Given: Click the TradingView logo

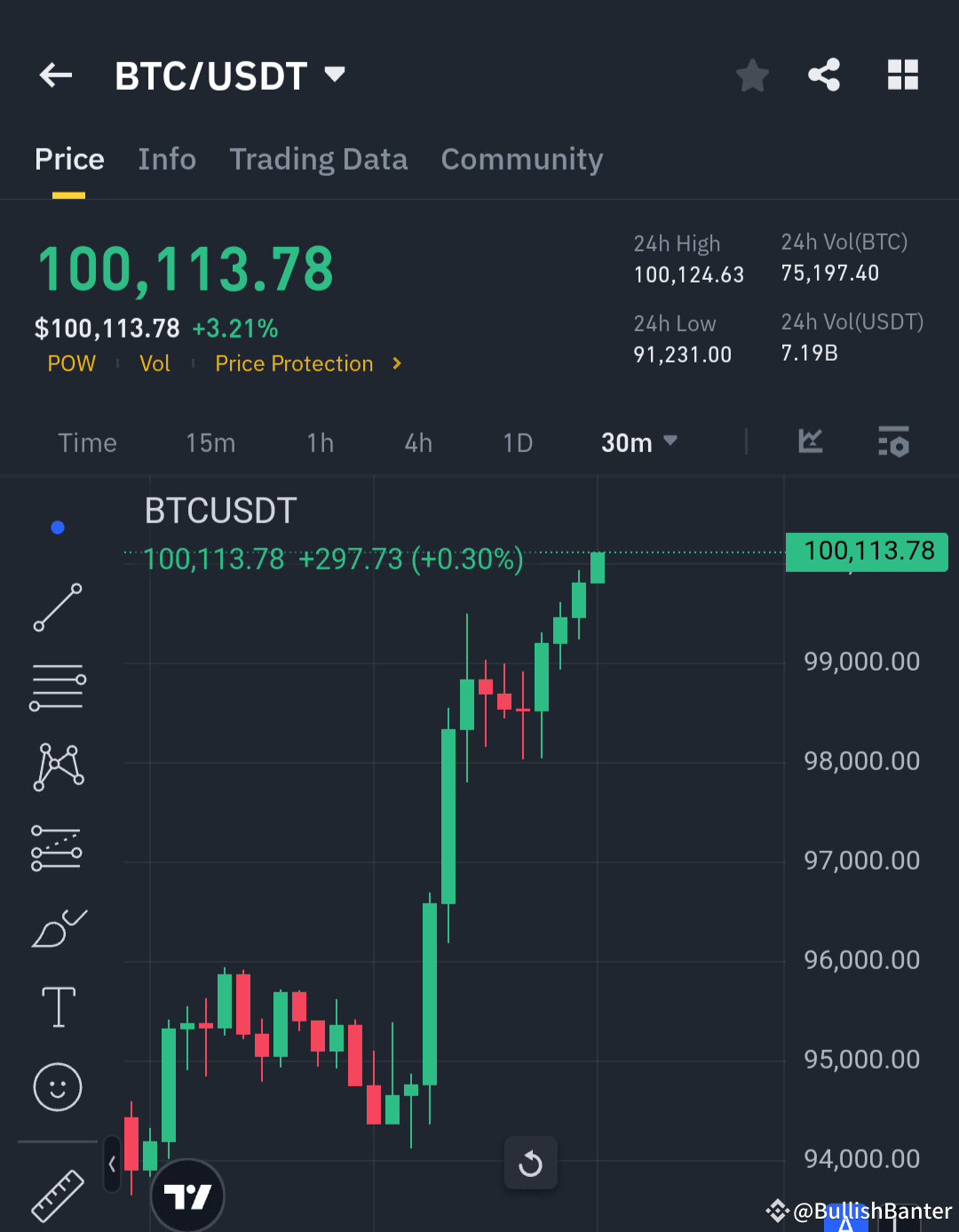Looking at the screenshot, I should 186,1195.
